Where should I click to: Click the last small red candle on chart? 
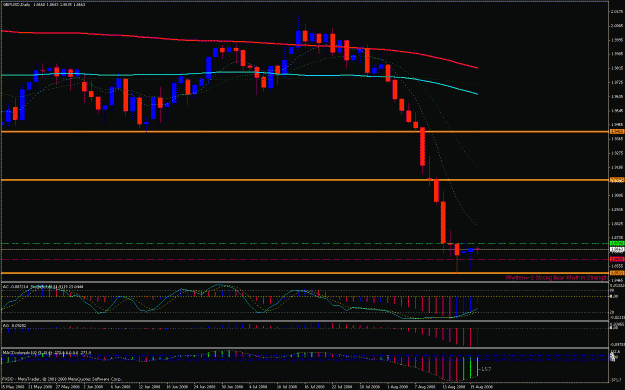click(478, 249)
